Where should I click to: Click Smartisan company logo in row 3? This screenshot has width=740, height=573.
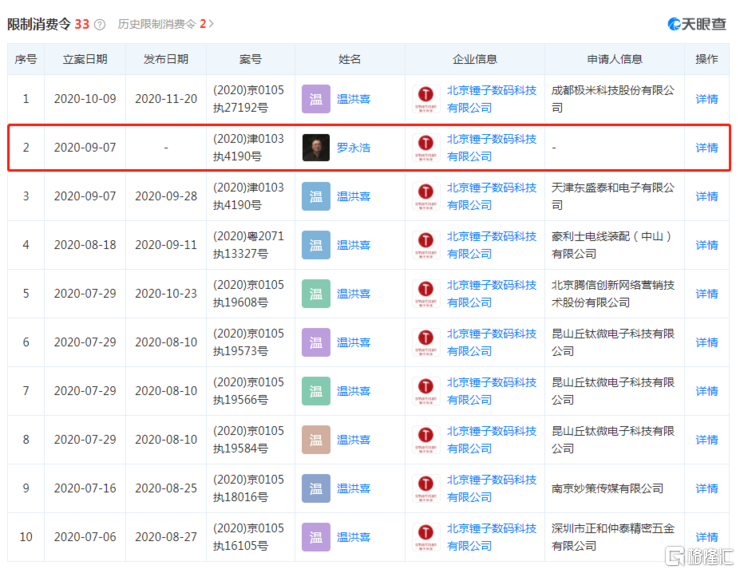tap(426, 196)
